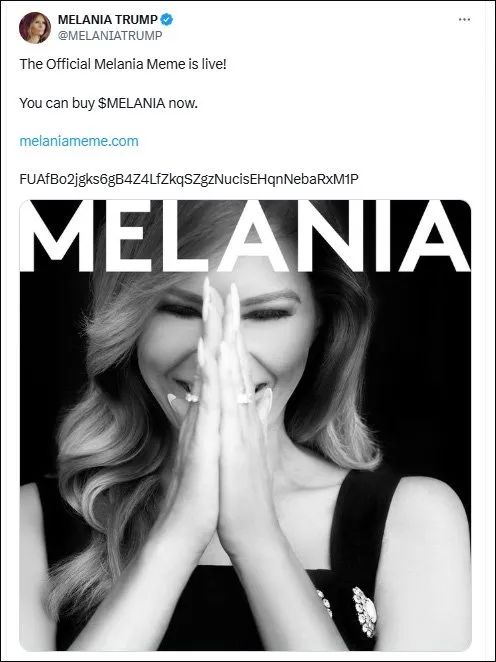Click the words "You can buy"

[x=57, y=103]
